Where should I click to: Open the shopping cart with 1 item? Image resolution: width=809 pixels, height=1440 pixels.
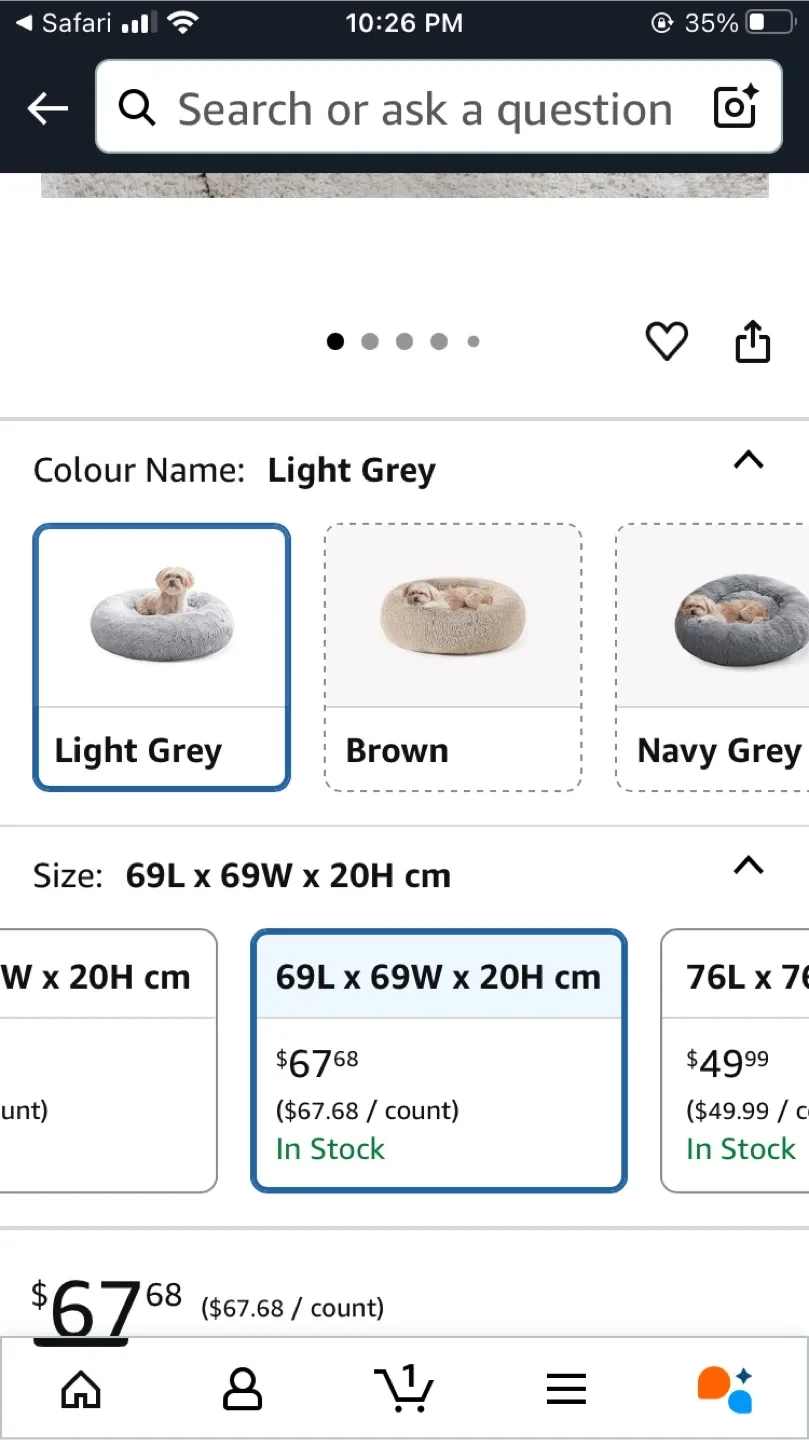click(404, 1387)
